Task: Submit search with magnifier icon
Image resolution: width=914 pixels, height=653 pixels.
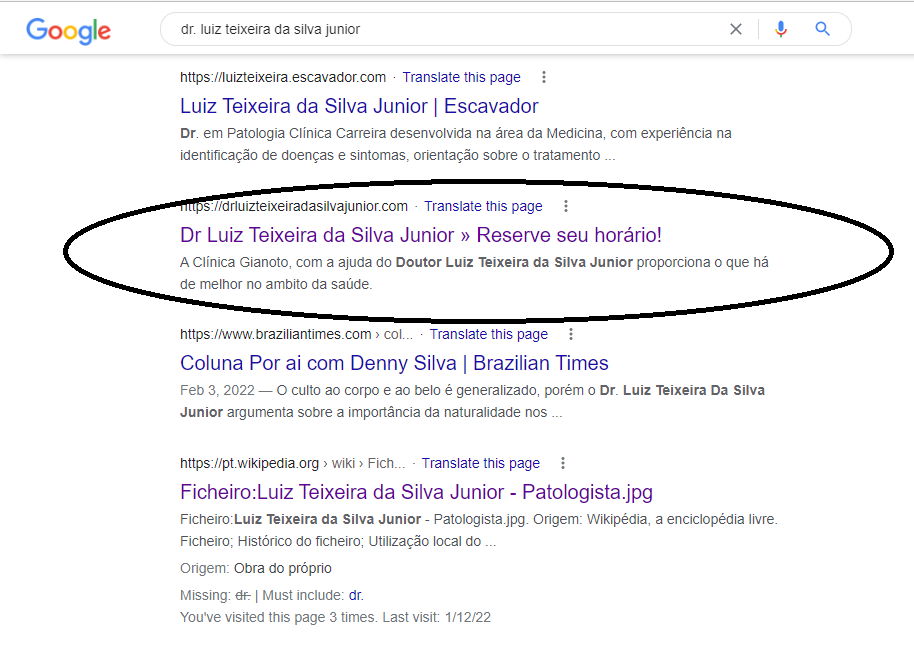Action: (822, 29)
